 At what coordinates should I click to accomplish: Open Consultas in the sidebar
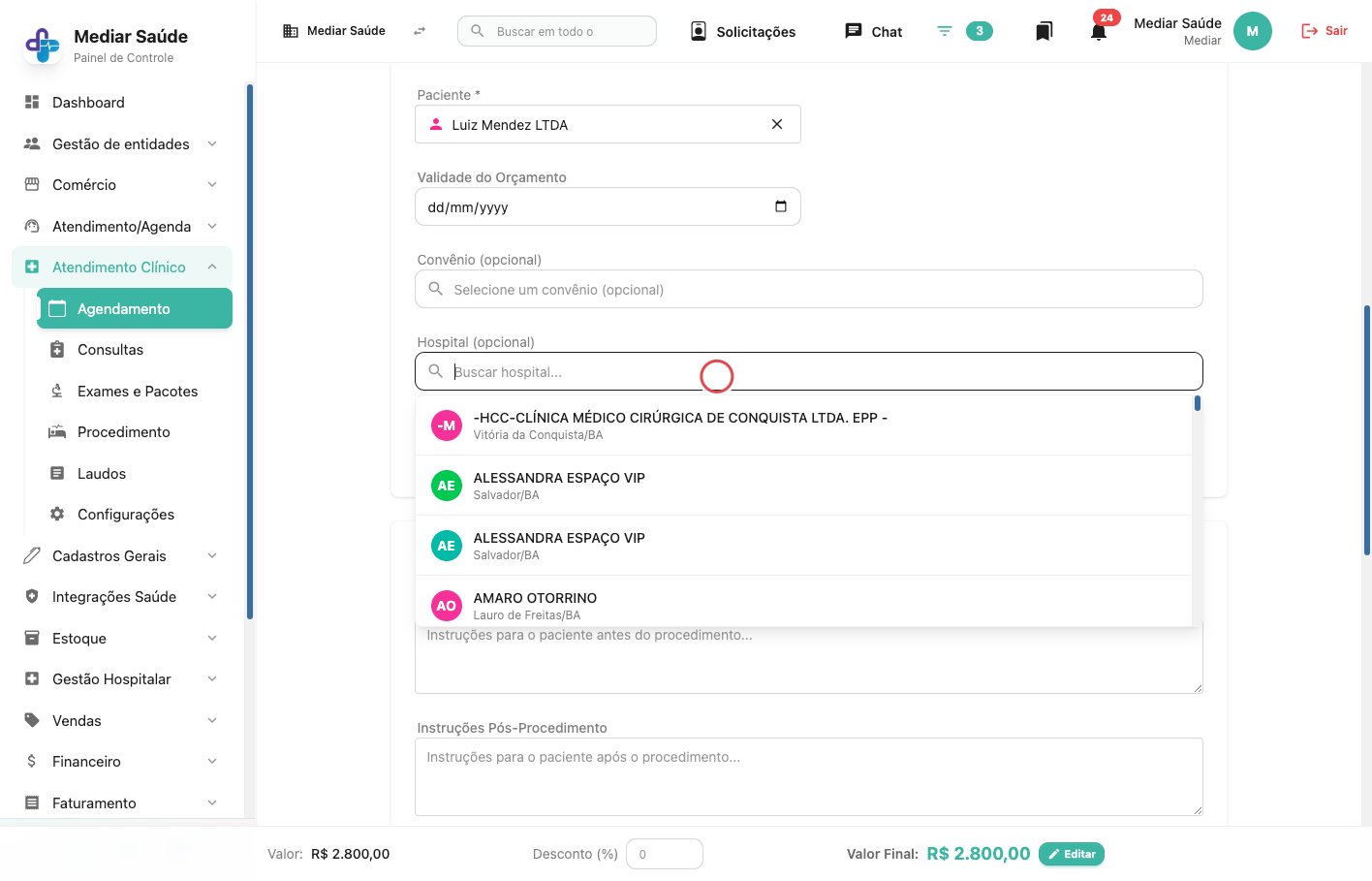tap(135, 350)
